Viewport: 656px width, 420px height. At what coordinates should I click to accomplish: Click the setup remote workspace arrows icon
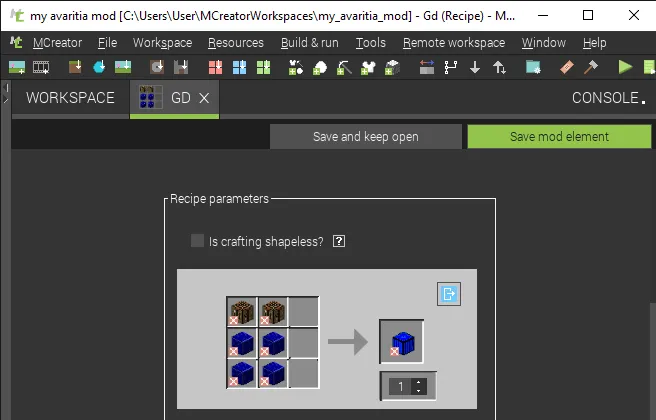tap(427, 67)
